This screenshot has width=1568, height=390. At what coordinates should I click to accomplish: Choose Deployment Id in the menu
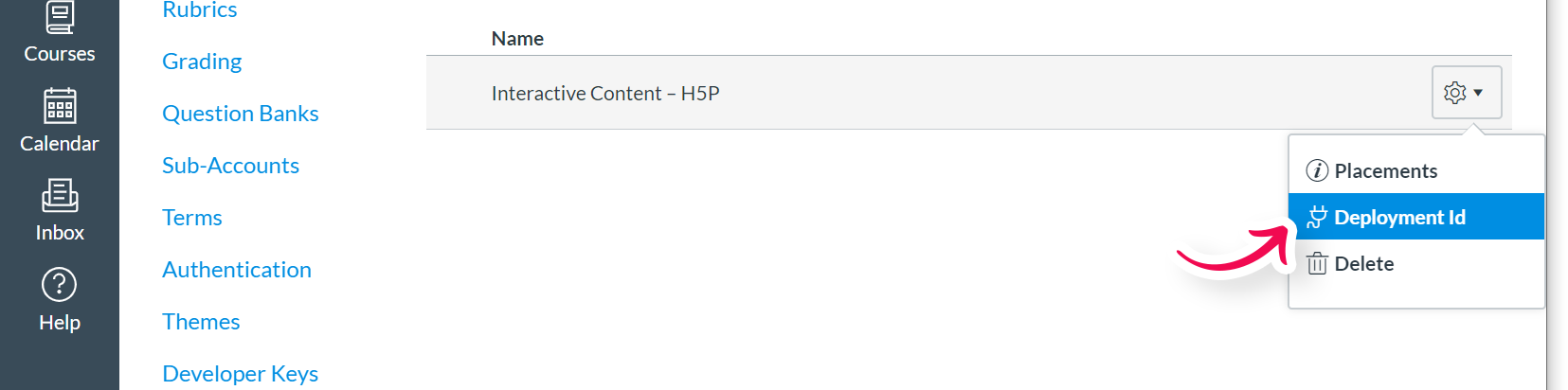[1416, 217]
